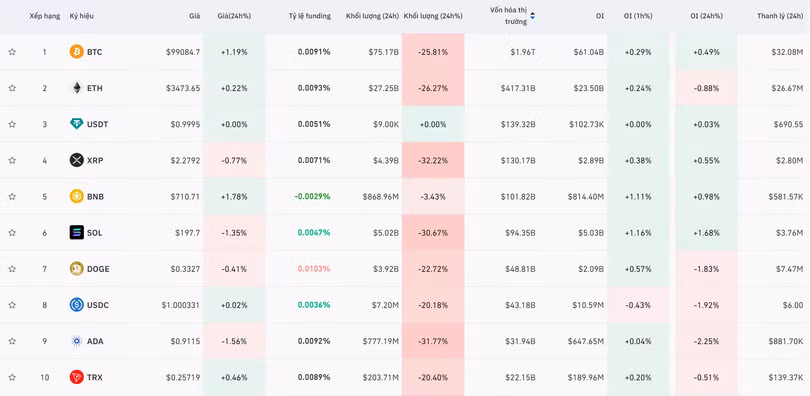Click SOL funding rate 0.0047%
The image size is (810, 396).
click(314, 233)
